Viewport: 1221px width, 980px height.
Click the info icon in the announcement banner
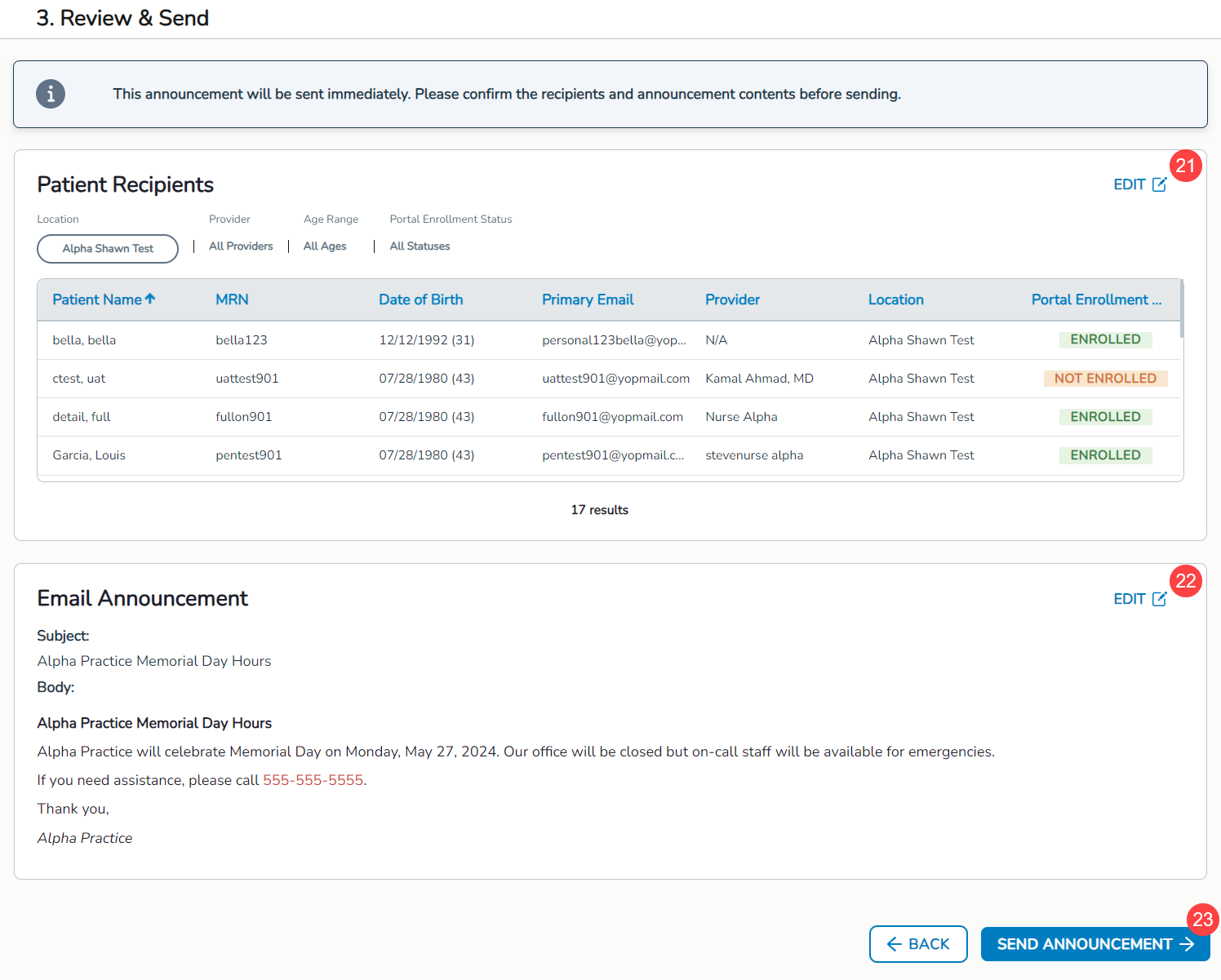(x=51, y=94)
